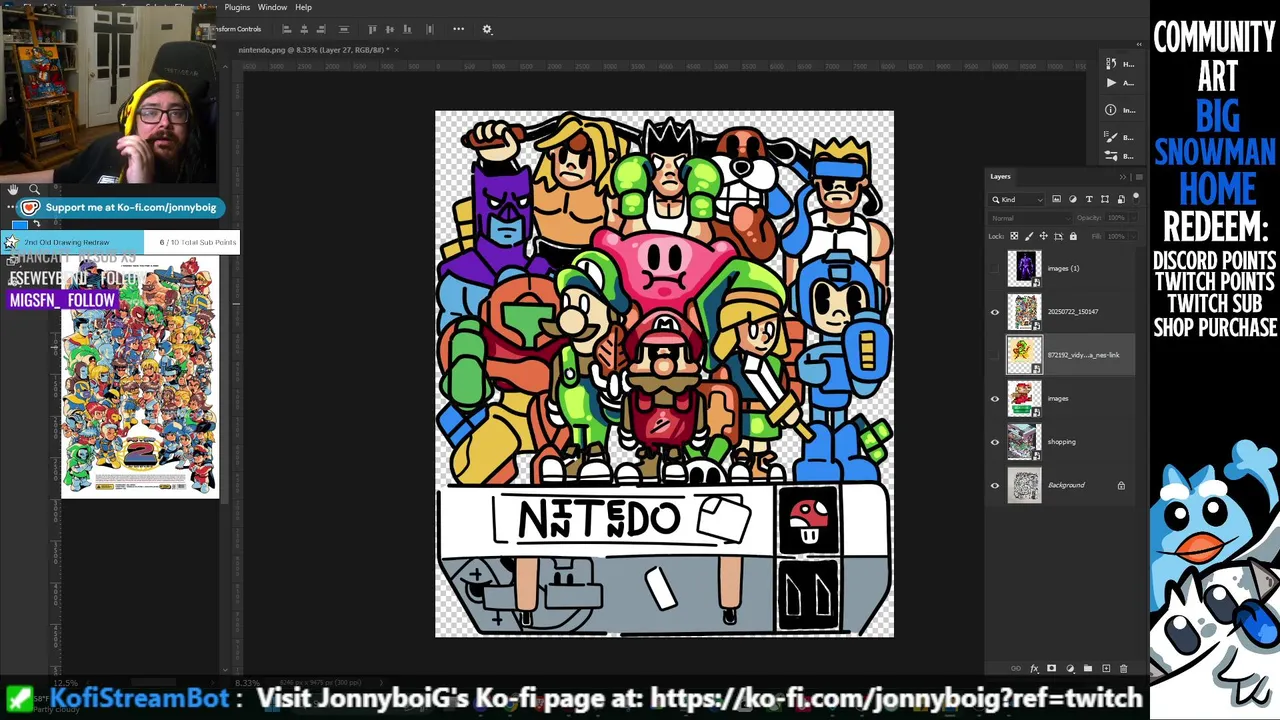The image size is (1280, 720).
Task: Click the link layers icon
Action: coord(1016,668)
